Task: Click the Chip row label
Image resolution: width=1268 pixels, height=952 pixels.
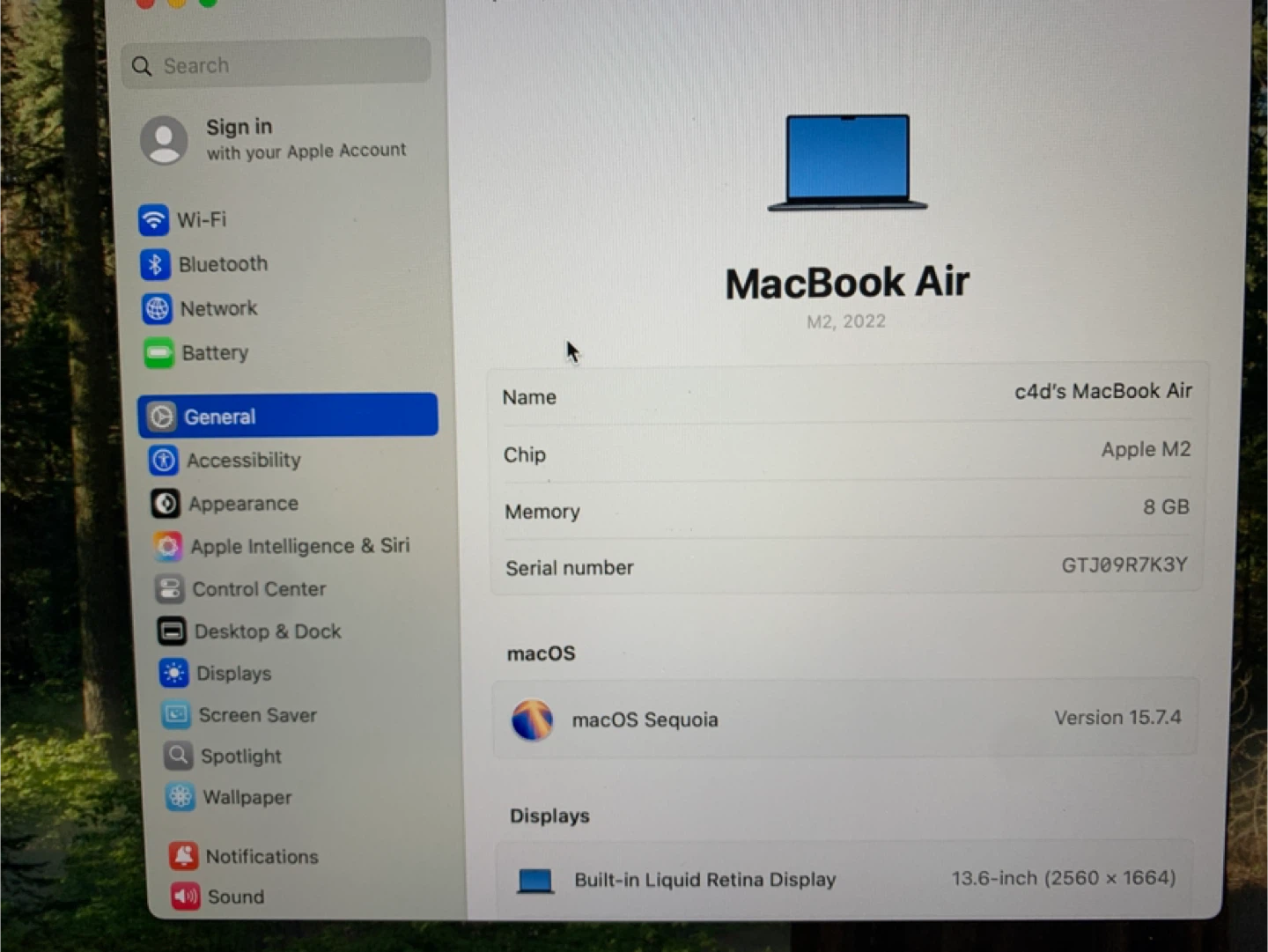Action: (x=525, y=455)
